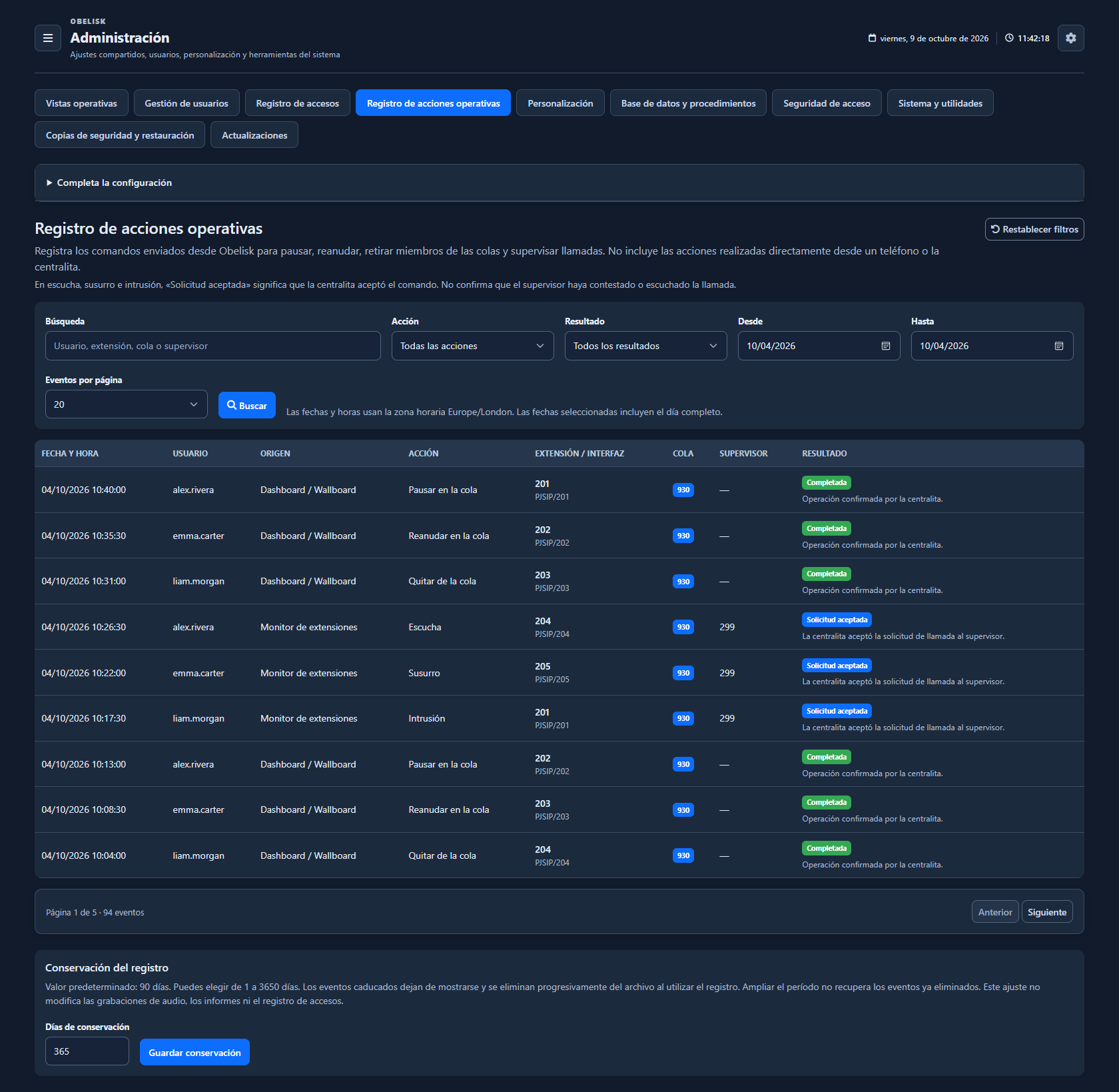Click the FECHA Y HORA column header
The width and height of the screenshot is (1119, 1092).
(x=70, y=454)
